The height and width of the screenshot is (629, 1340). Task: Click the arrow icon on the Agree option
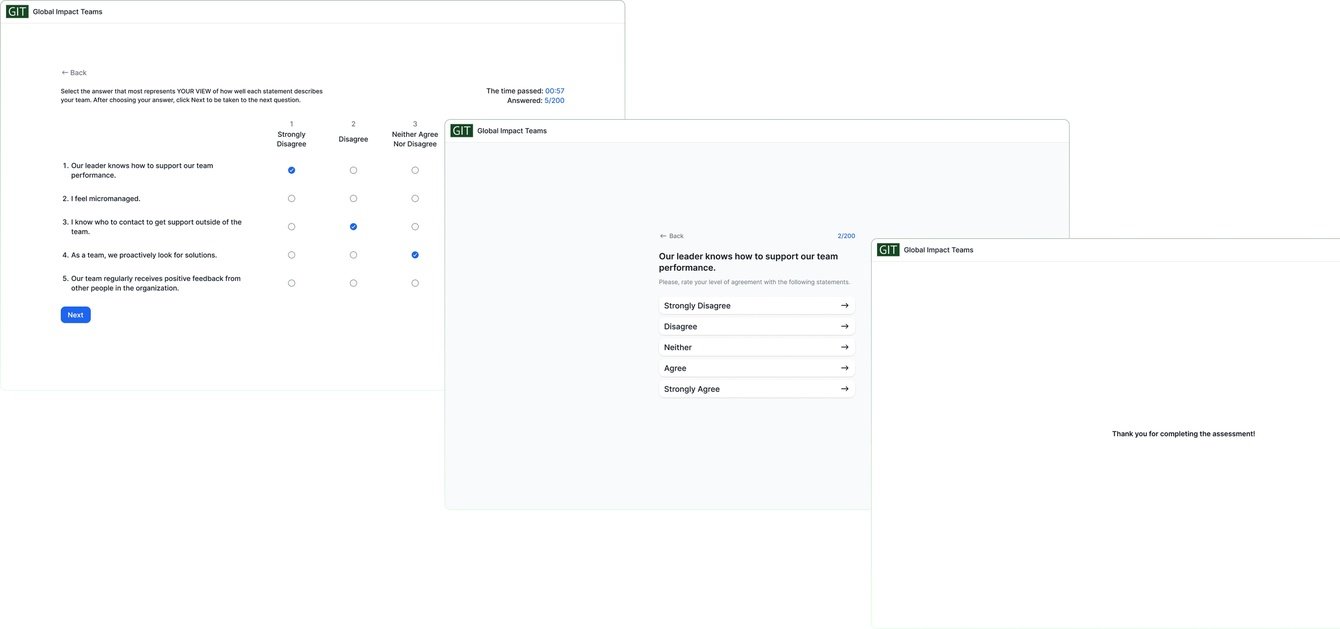844,368
